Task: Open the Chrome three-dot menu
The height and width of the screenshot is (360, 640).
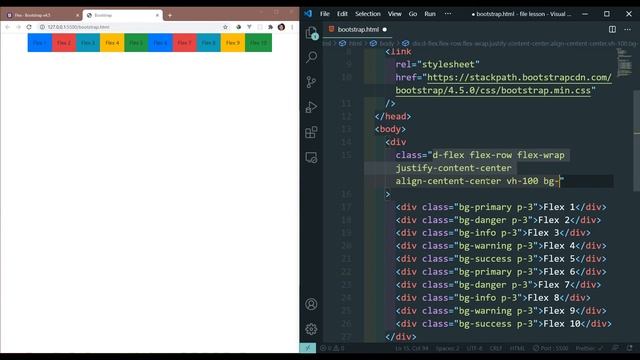Action: pos(292,27)
